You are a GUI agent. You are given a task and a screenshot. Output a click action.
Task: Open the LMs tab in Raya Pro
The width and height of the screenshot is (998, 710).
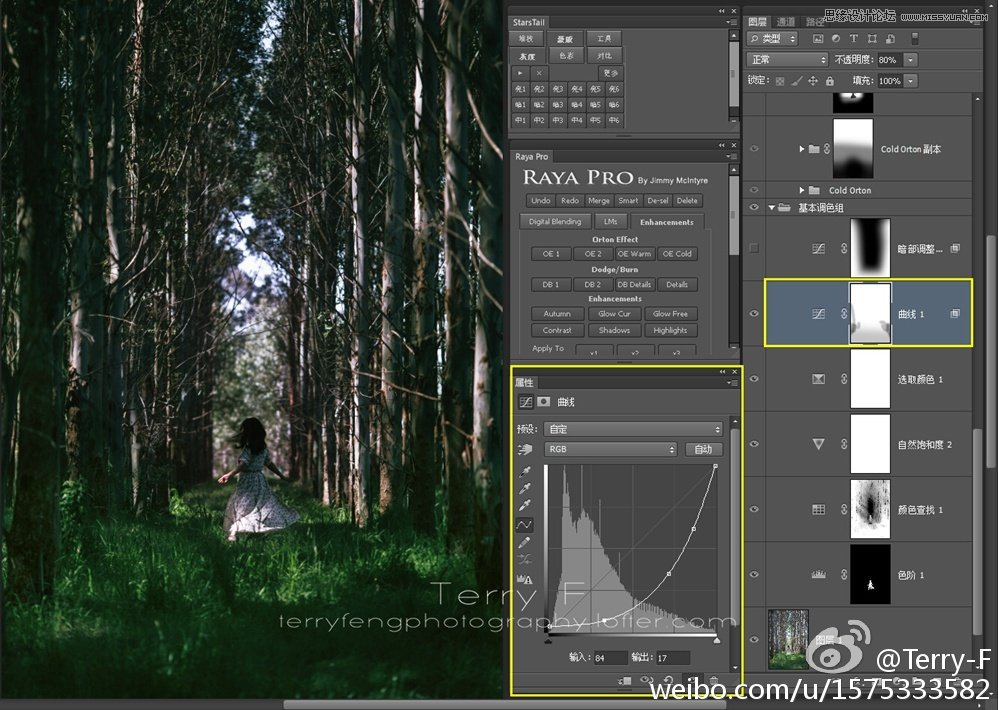pyautogui.click(x=610, y=221)
